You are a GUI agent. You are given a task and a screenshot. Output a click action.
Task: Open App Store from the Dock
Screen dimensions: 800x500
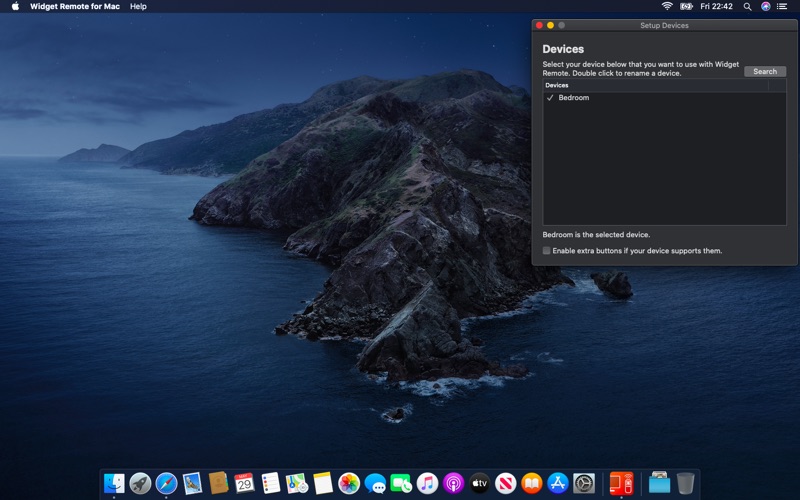point(558,484)
